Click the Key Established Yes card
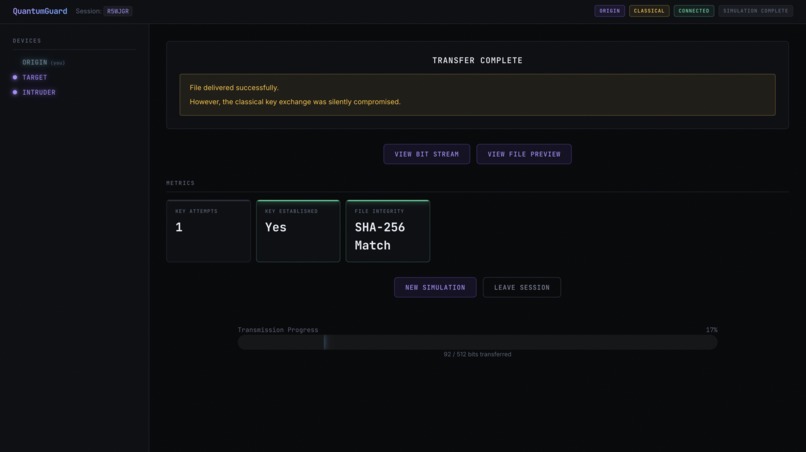Image resolution: width=806 pixels, height=452 pixels. click(x=298, y=231)
